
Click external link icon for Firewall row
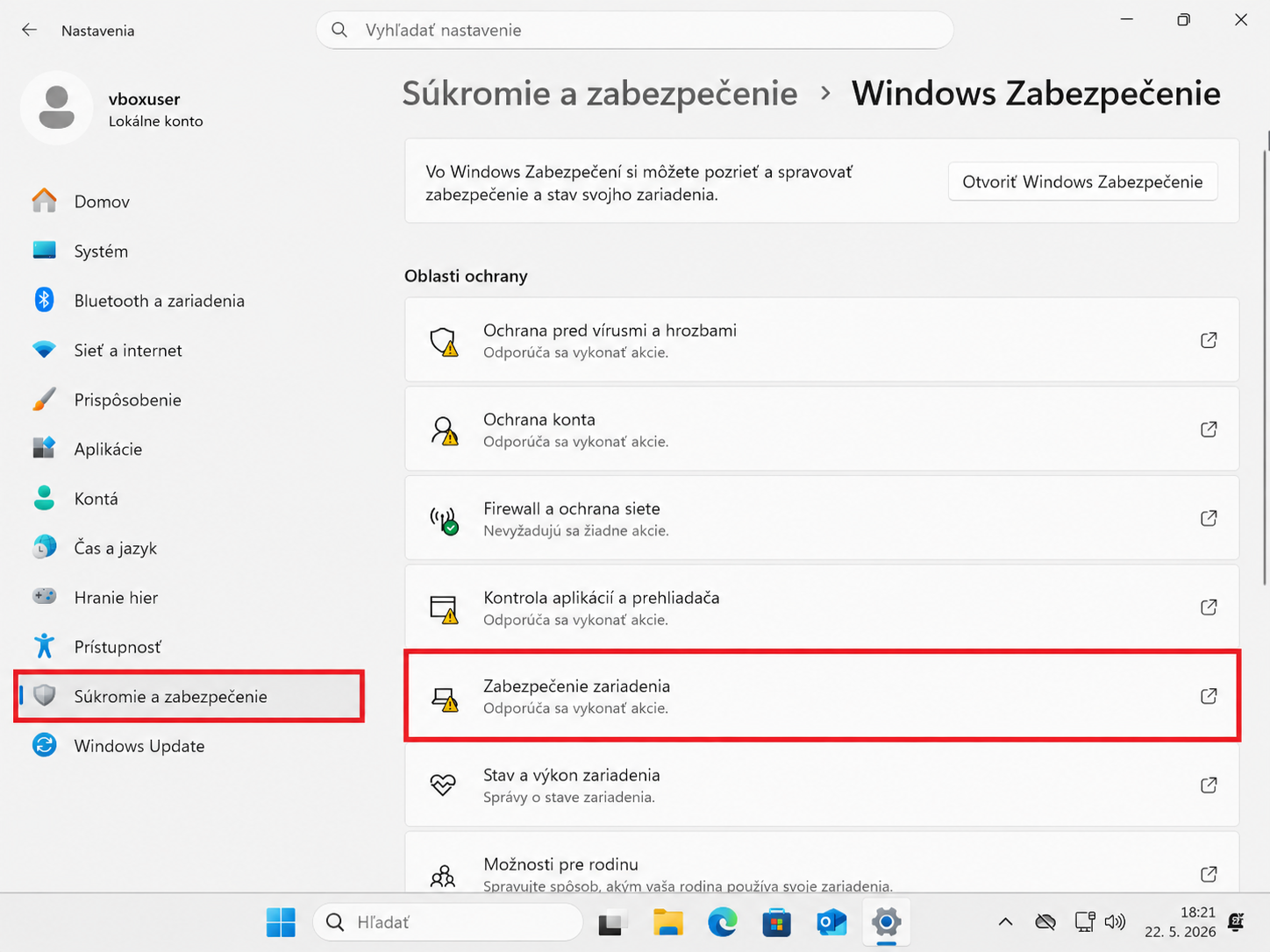[x=1209, y=518]
